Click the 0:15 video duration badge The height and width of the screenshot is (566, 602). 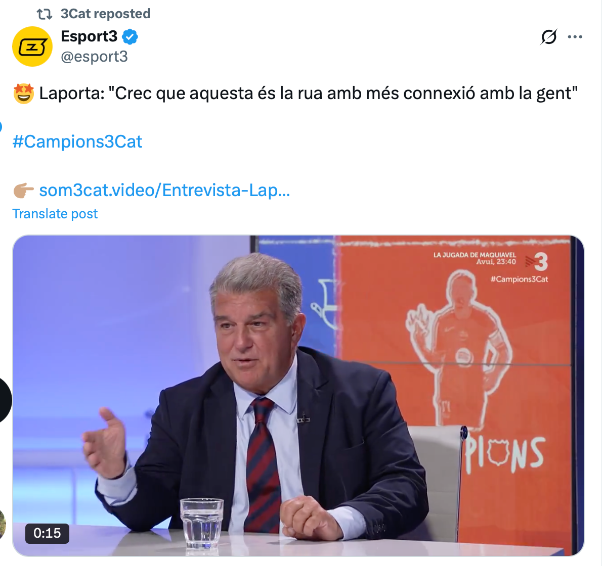click(x=47, y=533)
